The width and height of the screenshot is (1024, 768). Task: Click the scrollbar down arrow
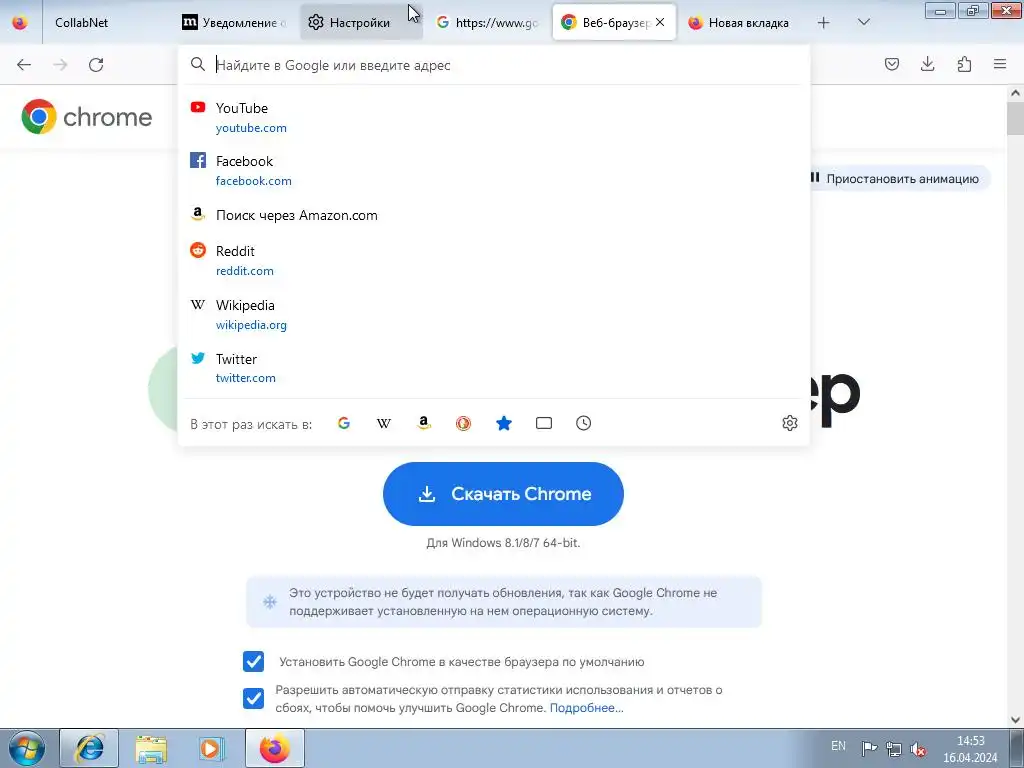coord(1015,720)
